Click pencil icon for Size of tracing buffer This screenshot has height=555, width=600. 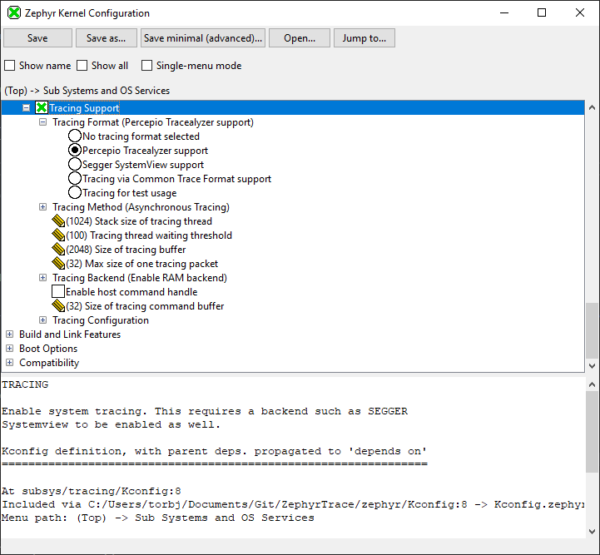(58, 250)
